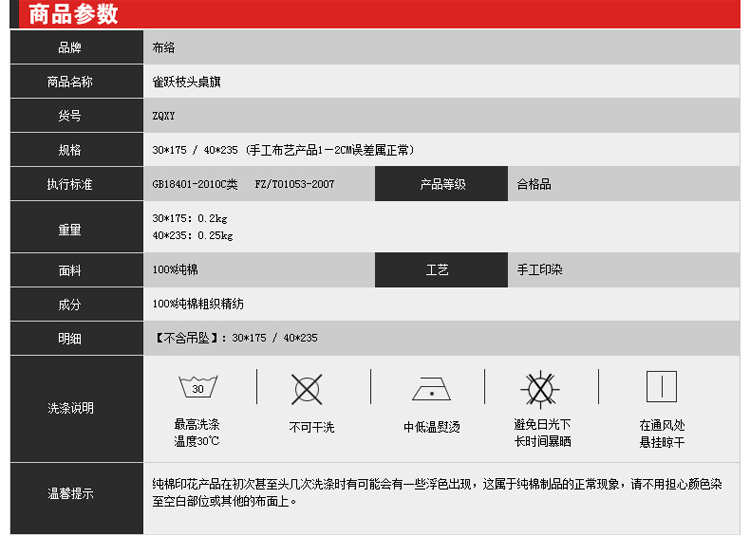
Task: Click the 成分 label cell
Action: click(77, 304)
